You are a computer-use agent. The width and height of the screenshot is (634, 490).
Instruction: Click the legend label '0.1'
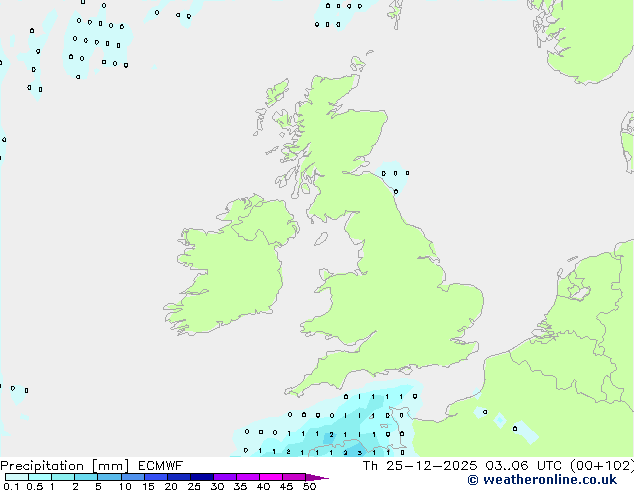pyautogui.click(x=11, y=486)
